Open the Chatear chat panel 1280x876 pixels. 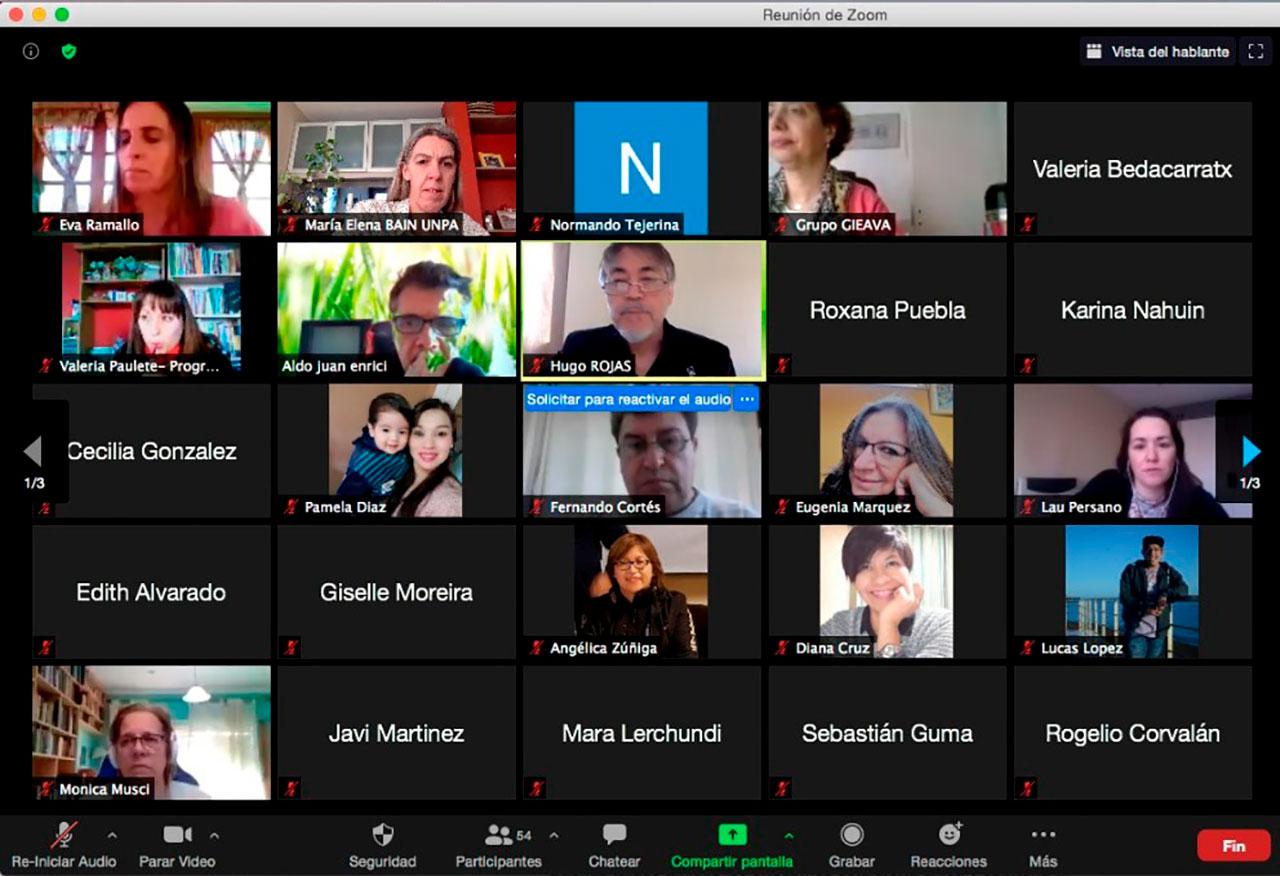(614, 836)
